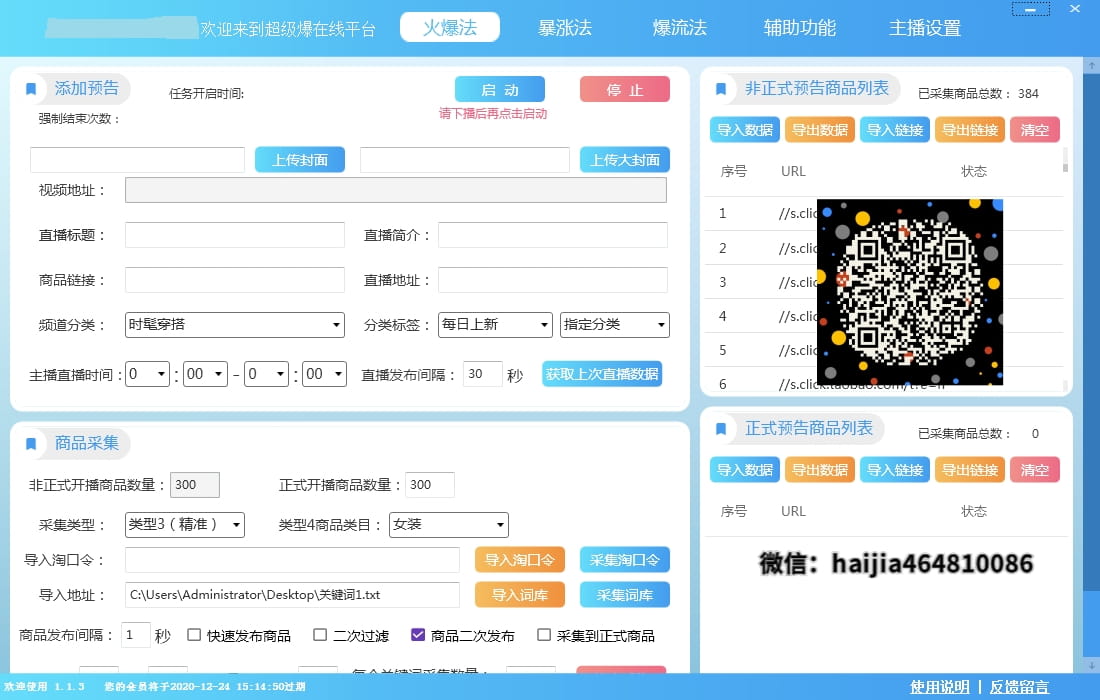Click the 导入地址 path field

tap(292, 595)
